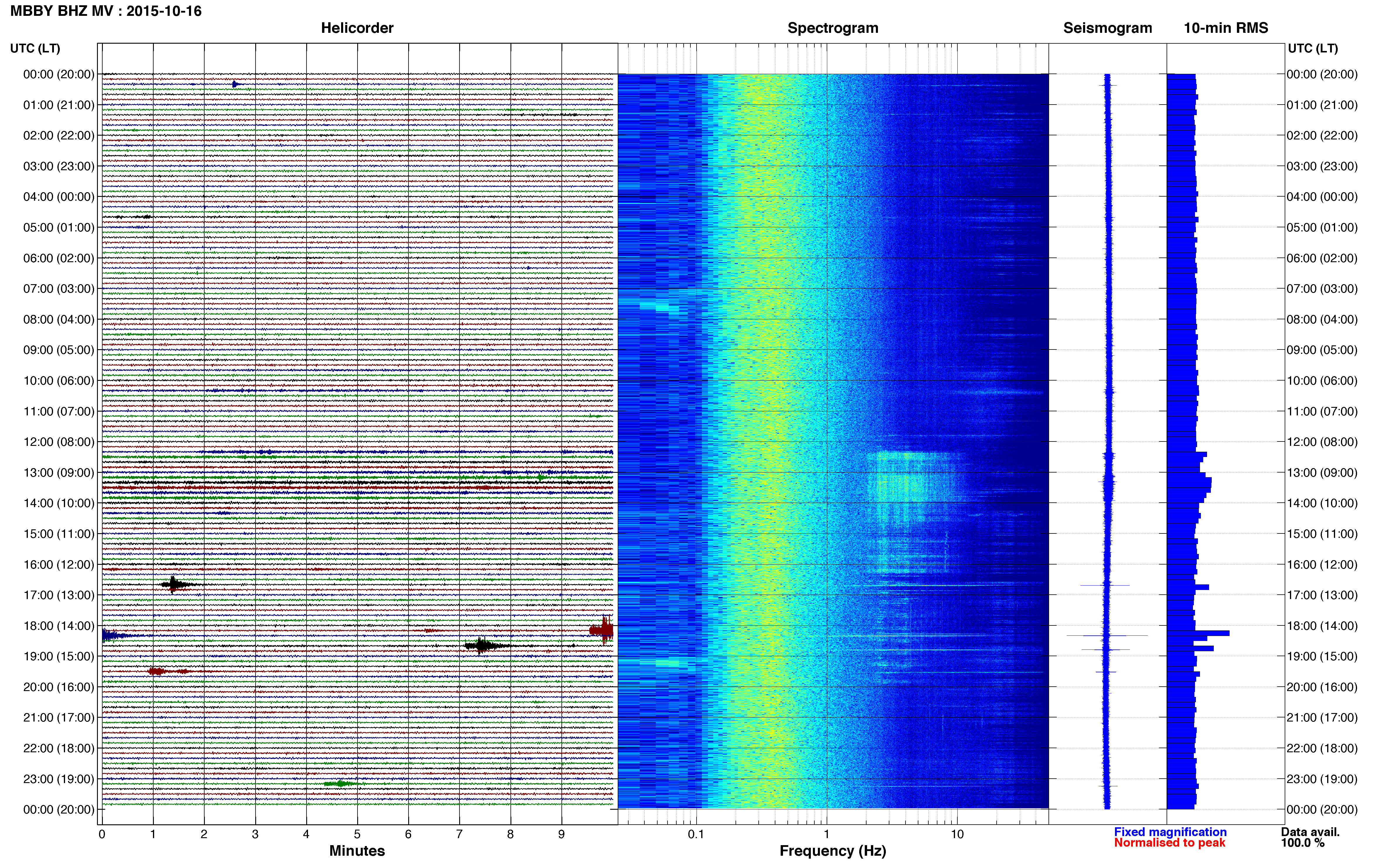Screen dimensions: 1389x868
Task: Click the 'Frequency (Hz)' axis title
Action: 833,851
